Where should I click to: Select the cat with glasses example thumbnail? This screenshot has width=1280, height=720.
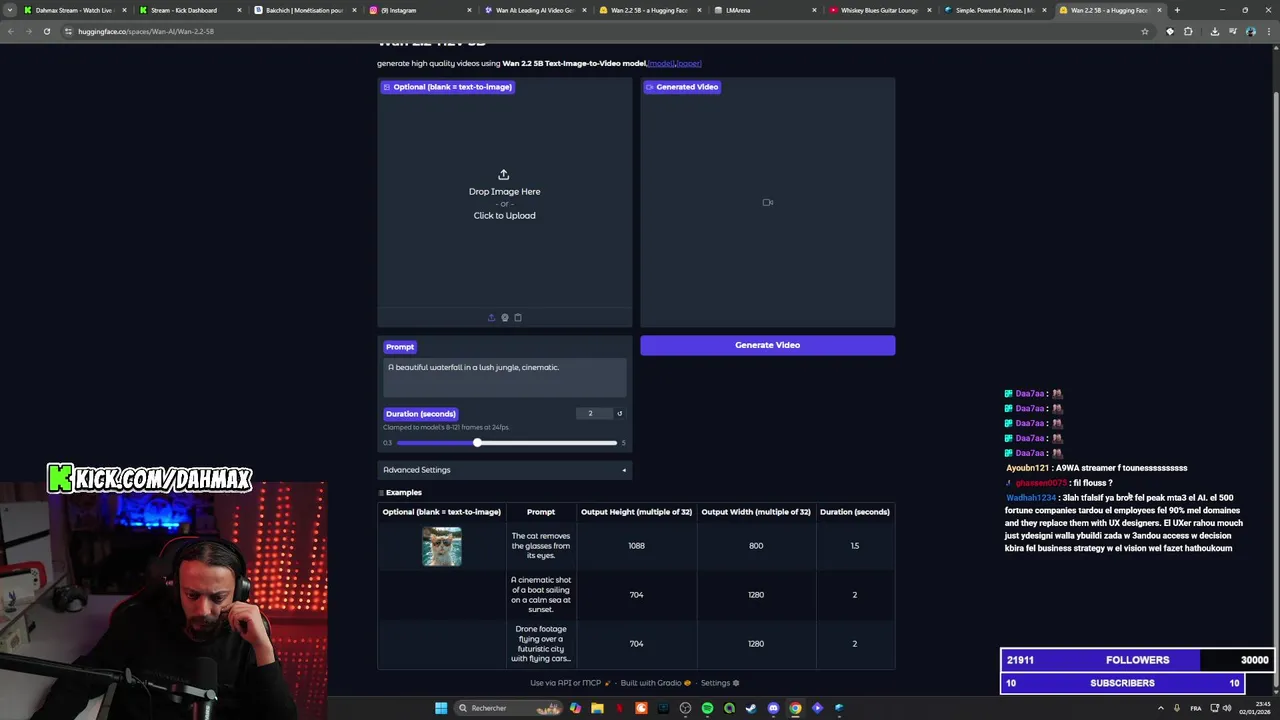(x=442, y=546)
